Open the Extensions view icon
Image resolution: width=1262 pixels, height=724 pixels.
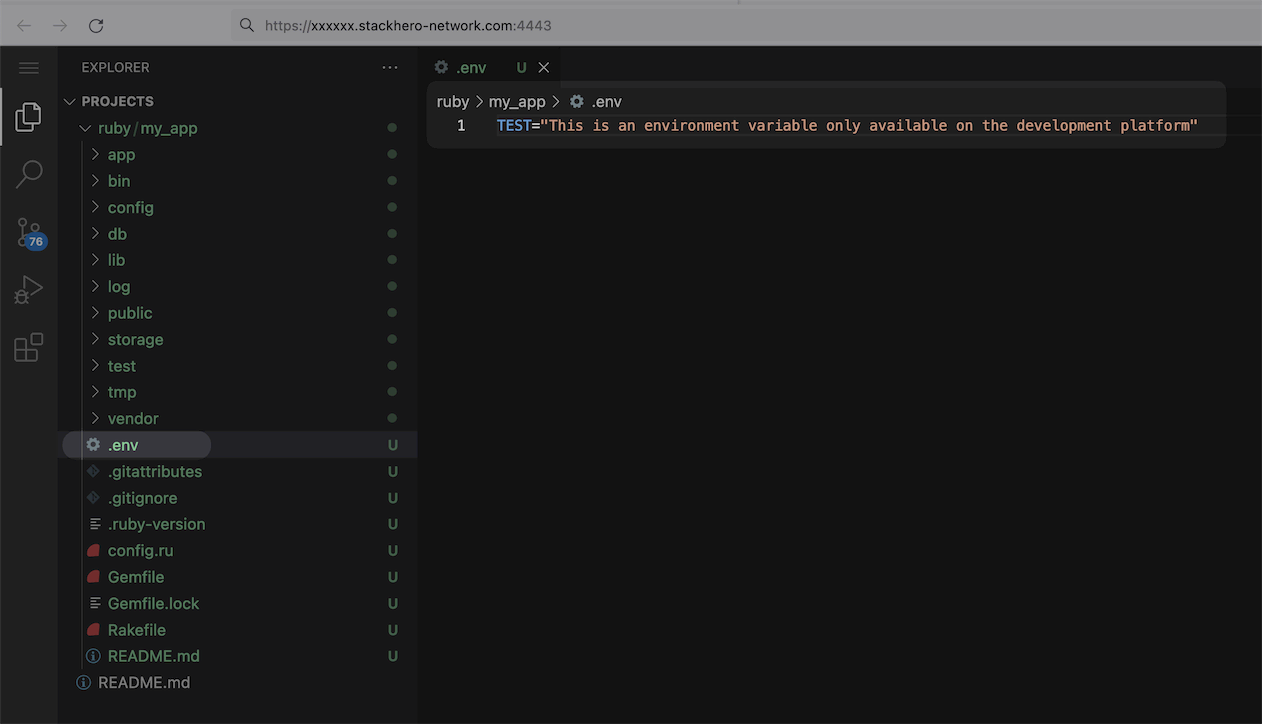pos(28,348)
